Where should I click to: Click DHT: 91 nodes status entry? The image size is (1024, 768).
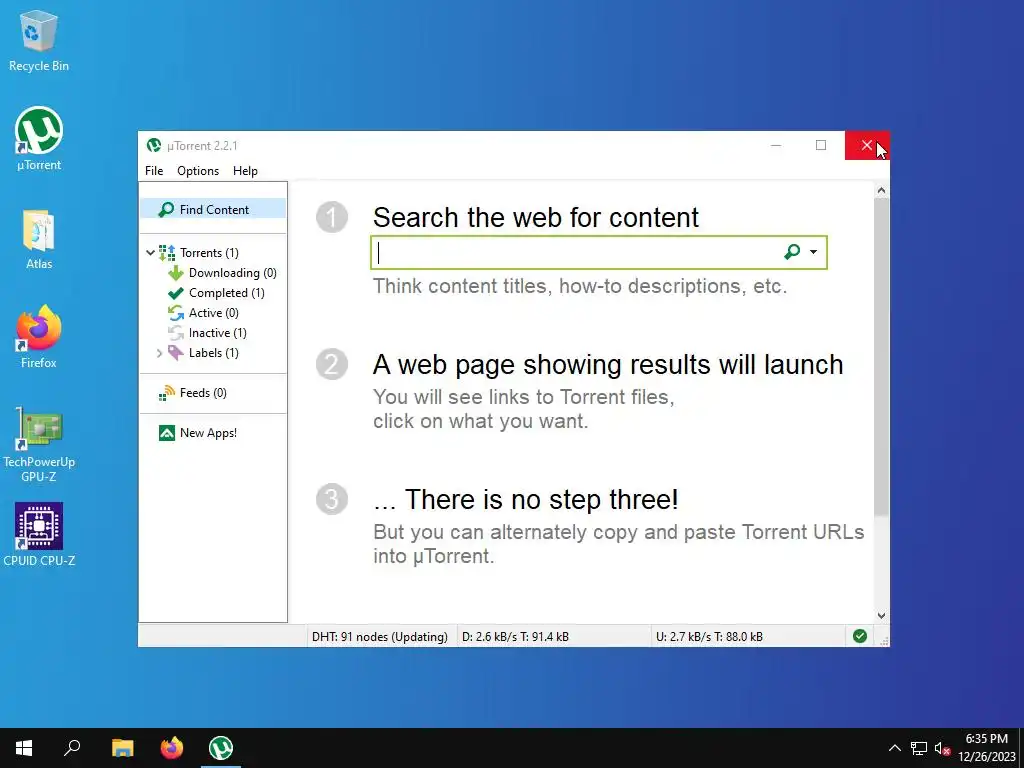379,637
